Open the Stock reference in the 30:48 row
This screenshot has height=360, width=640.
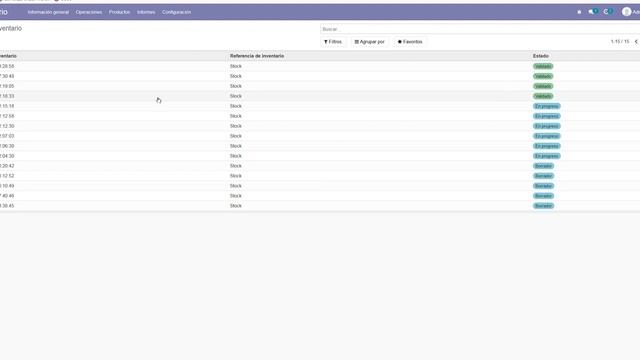click(236, 76)
